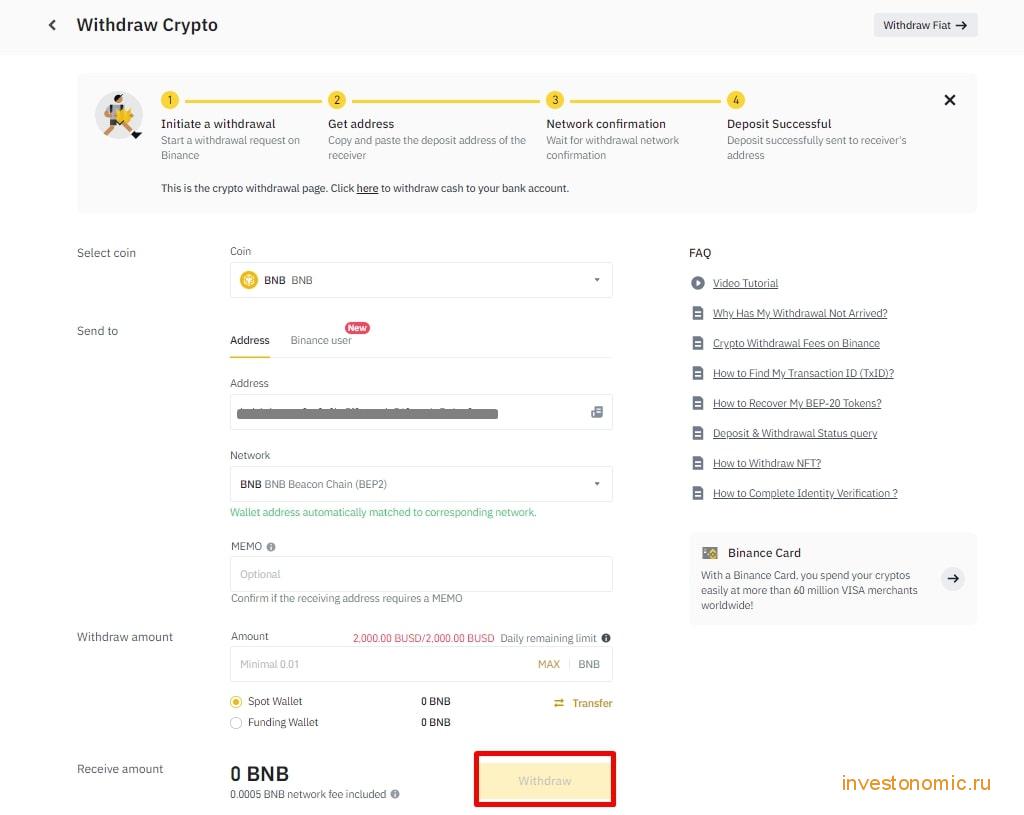Click the 'Initiate a withdrawal' step heading
The image size is (1024, 815).
(x=218, y=124)
